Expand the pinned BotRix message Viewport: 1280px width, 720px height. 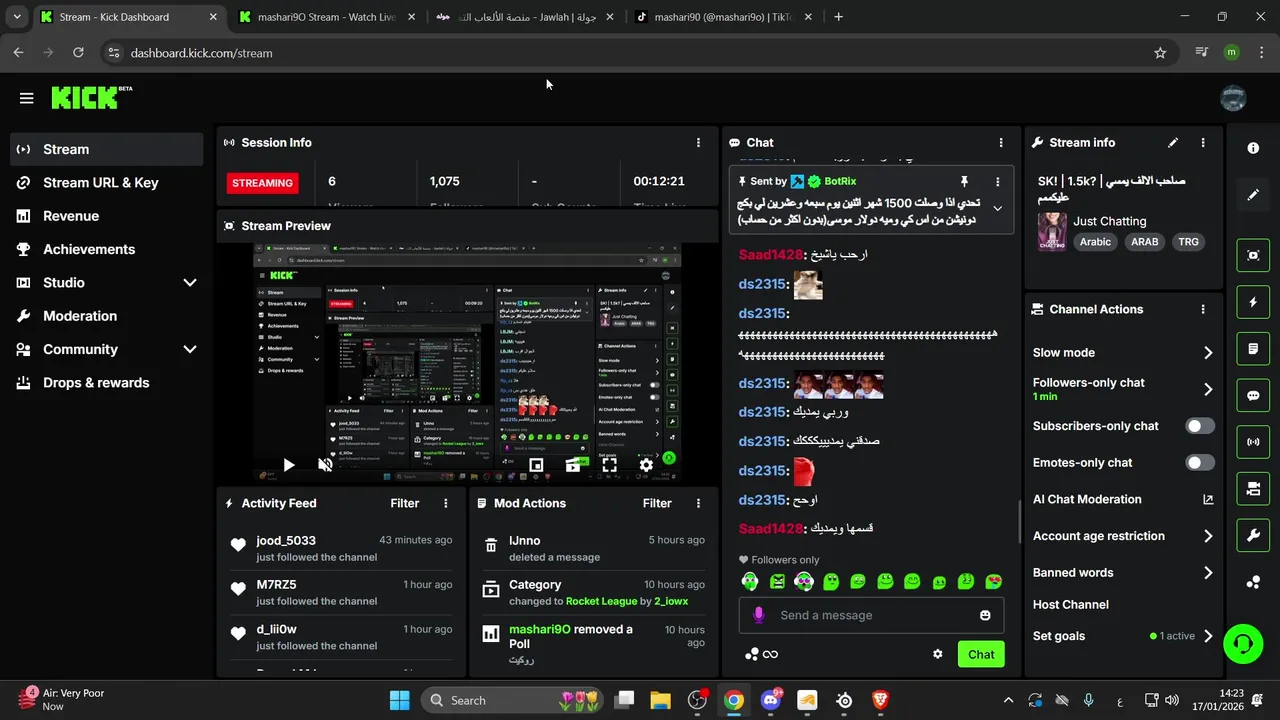pyautogui.click(x=997, y=209)
